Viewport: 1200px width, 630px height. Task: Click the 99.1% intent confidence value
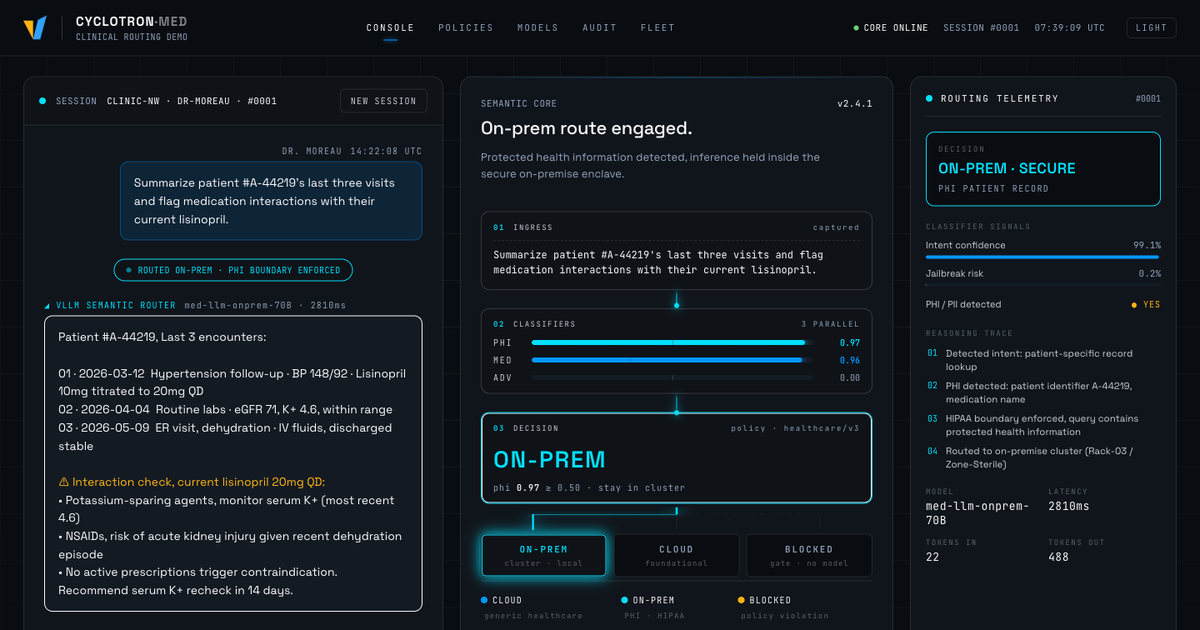tap(1147, 245)
